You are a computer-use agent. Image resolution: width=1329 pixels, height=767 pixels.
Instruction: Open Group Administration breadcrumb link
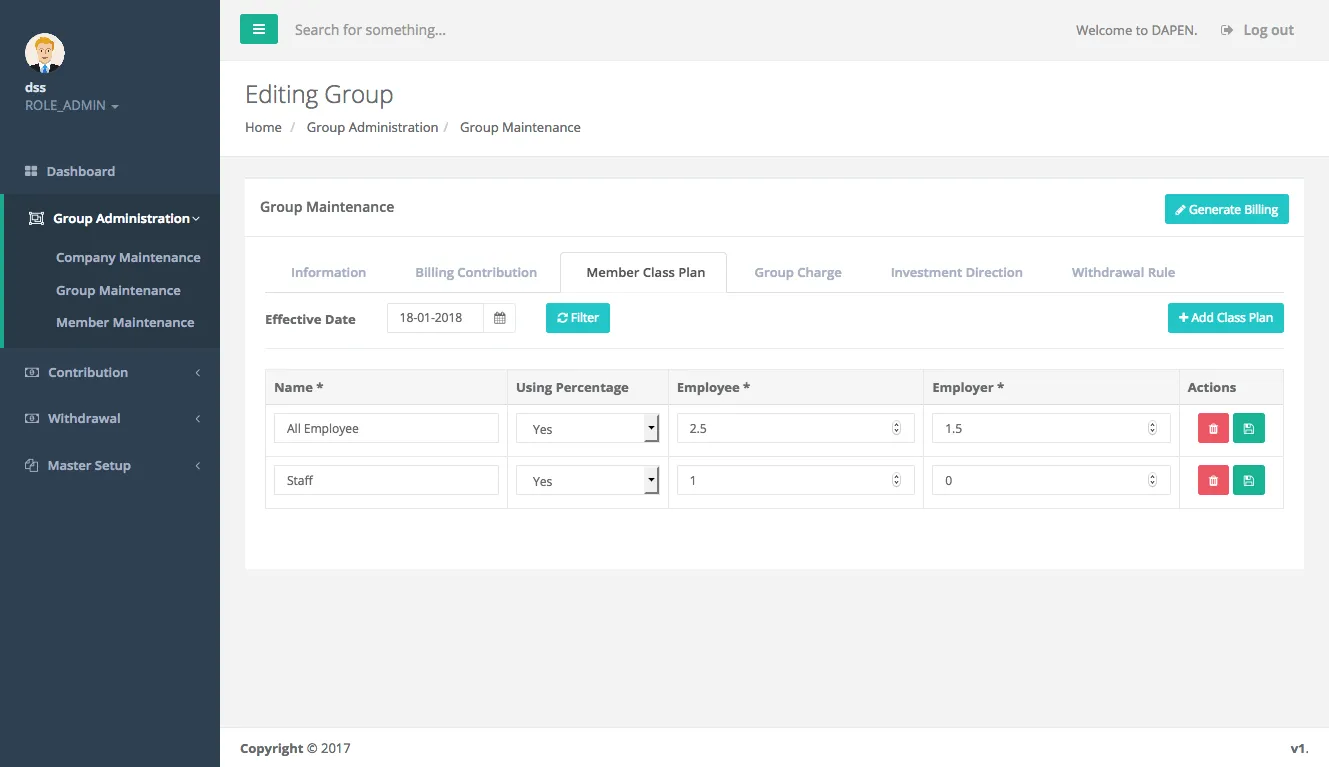tap(372, 127)
